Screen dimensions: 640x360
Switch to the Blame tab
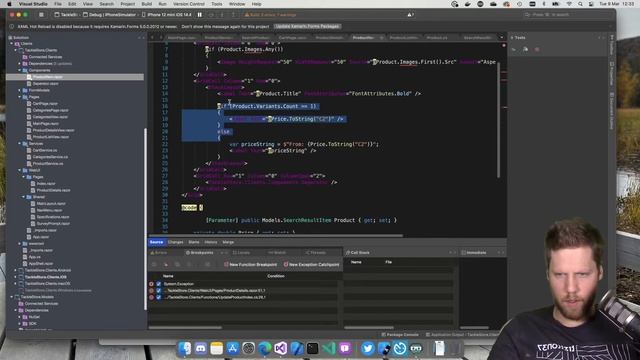(x=193, y=242)
